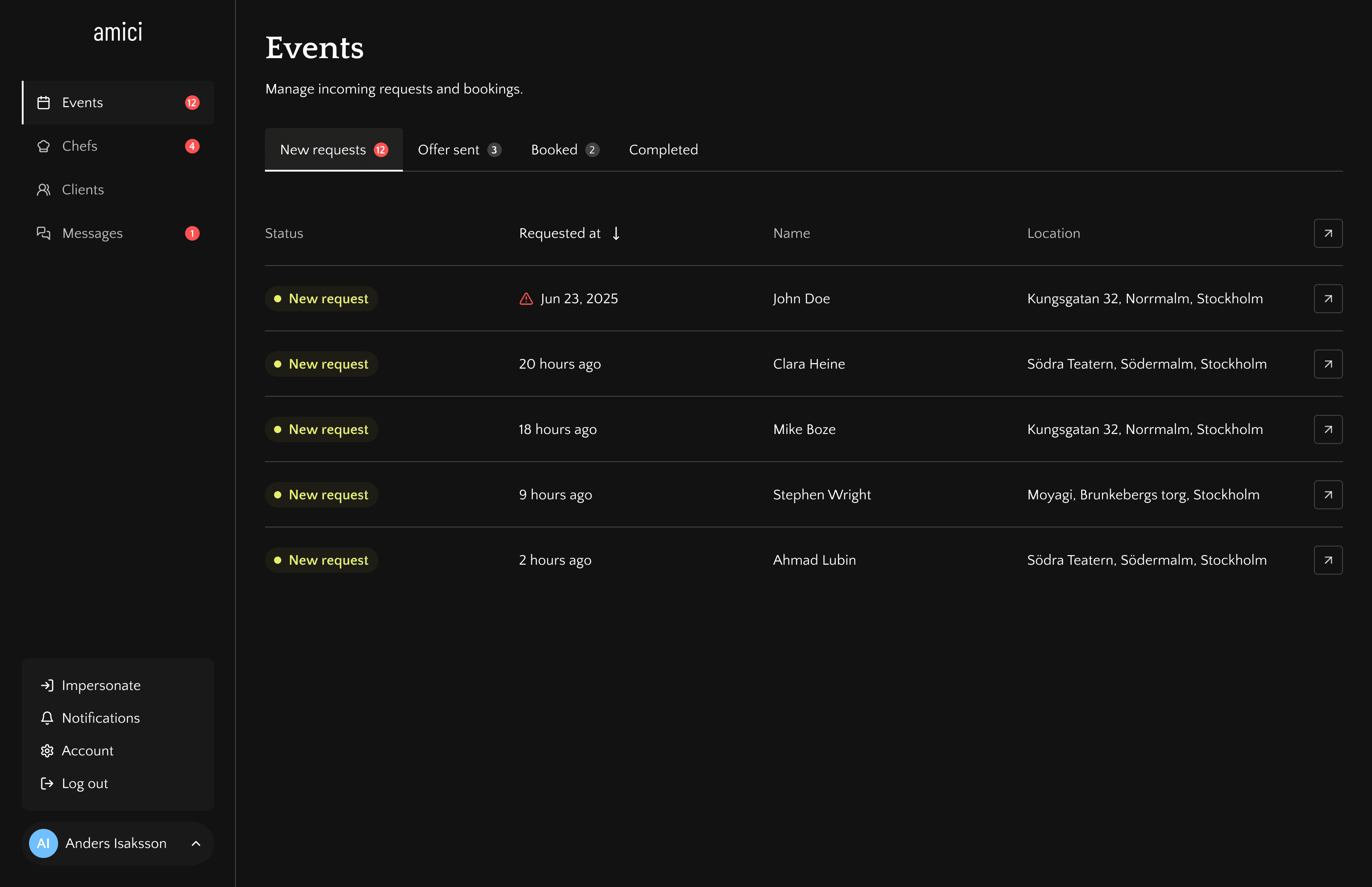Viewport: 1372px width, 887px height.
Task: Go to Chefs in the sidebar
Action: (118, 146)
